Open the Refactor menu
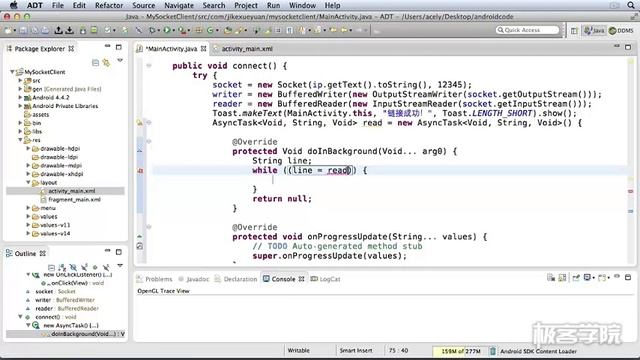This screenshot has width=640, height=360. pos(109,5)
